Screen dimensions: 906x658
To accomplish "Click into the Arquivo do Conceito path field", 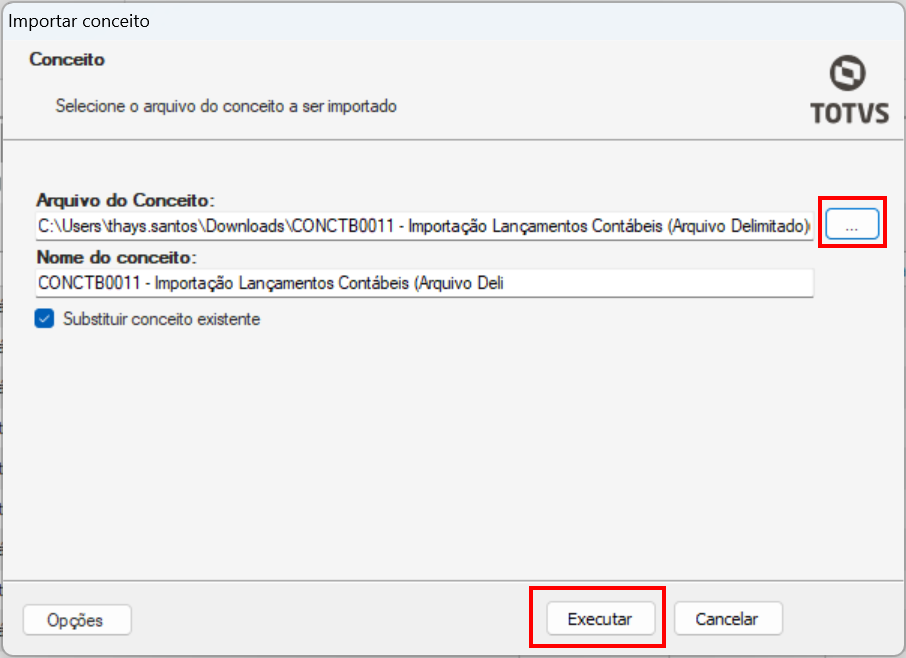I will 424,226.
